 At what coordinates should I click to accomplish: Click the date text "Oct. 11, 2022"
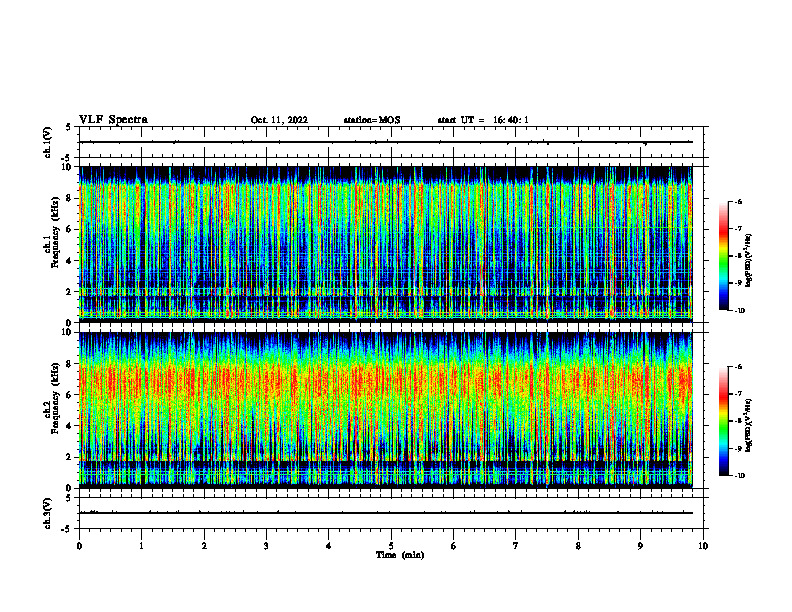tap(279, 120)
